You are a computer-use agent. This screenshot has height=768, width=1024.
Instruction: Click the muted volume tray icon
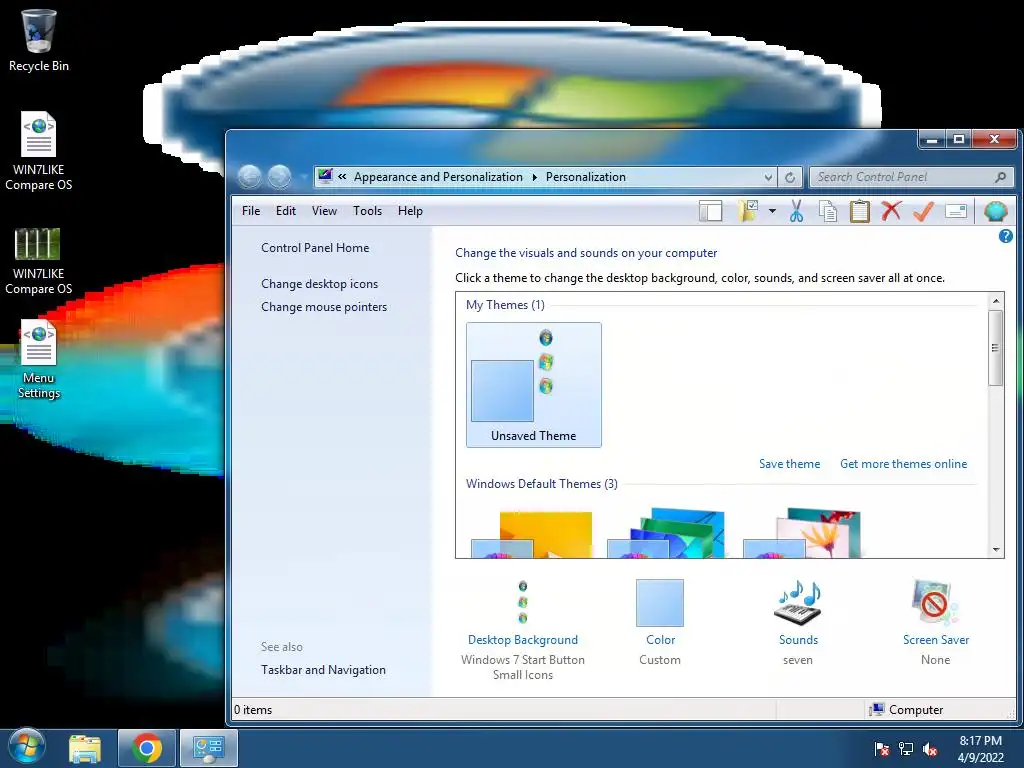click(930, 749)
